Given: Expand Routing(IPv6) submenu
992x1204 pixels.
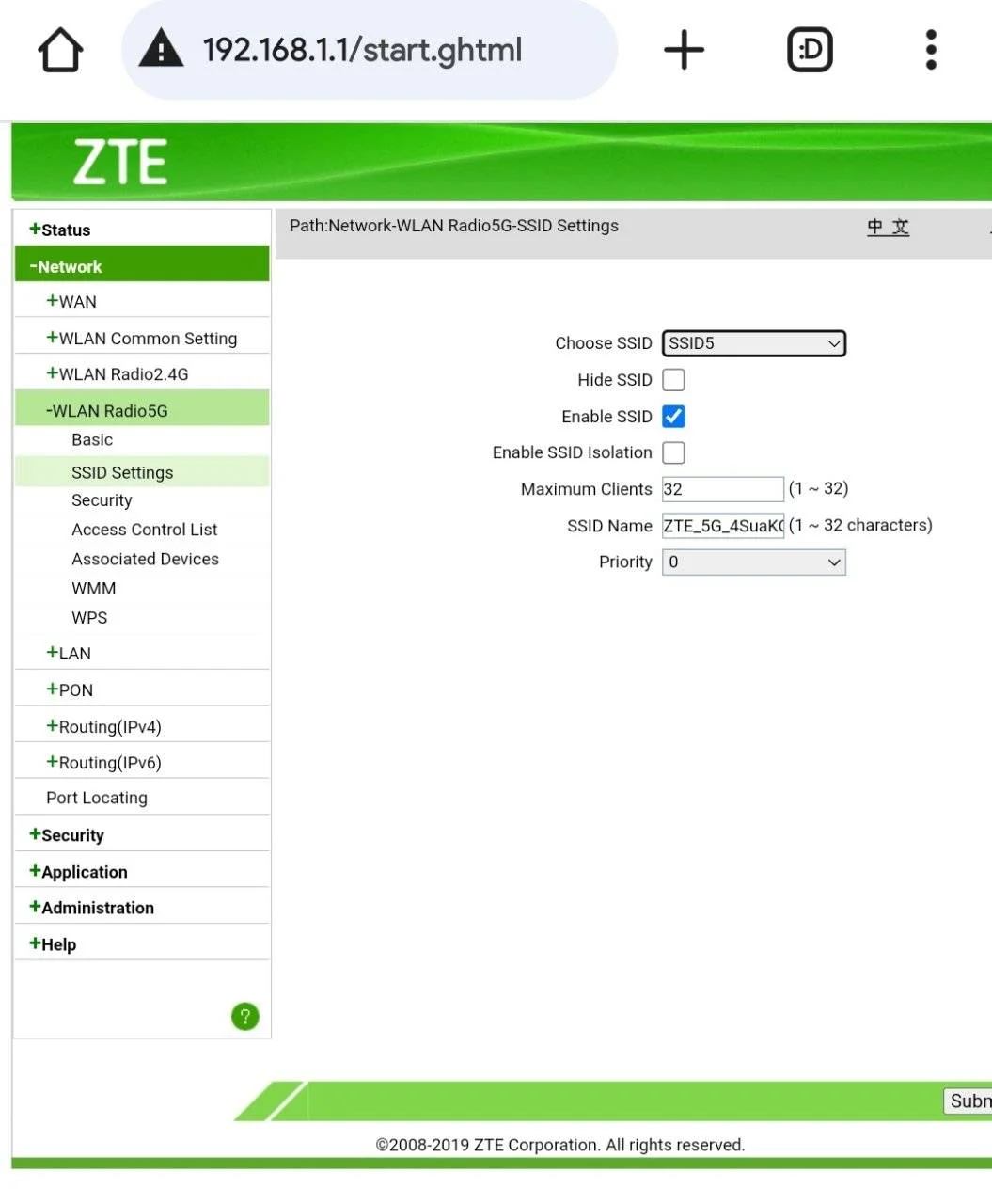Looking at the screenshot, I should [103, 763].
